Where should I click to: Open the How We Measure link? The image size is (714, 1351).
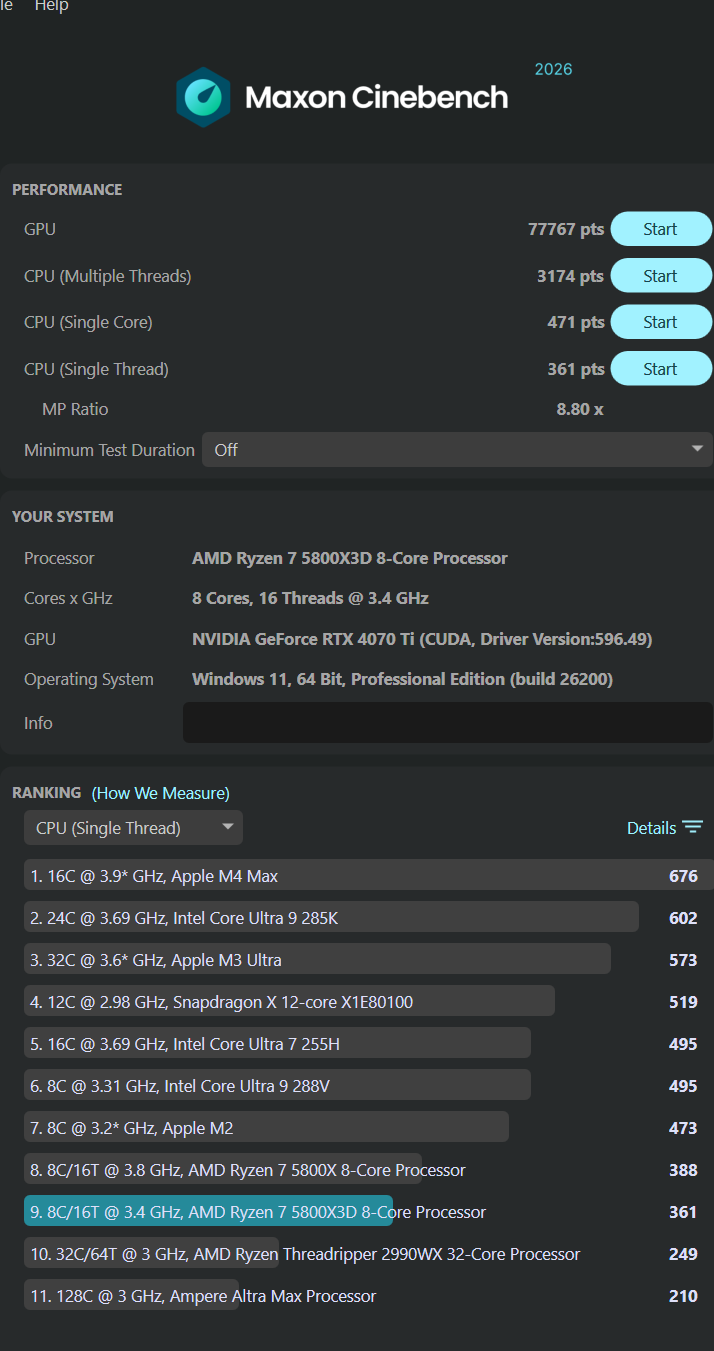click(x=161, y=793)
